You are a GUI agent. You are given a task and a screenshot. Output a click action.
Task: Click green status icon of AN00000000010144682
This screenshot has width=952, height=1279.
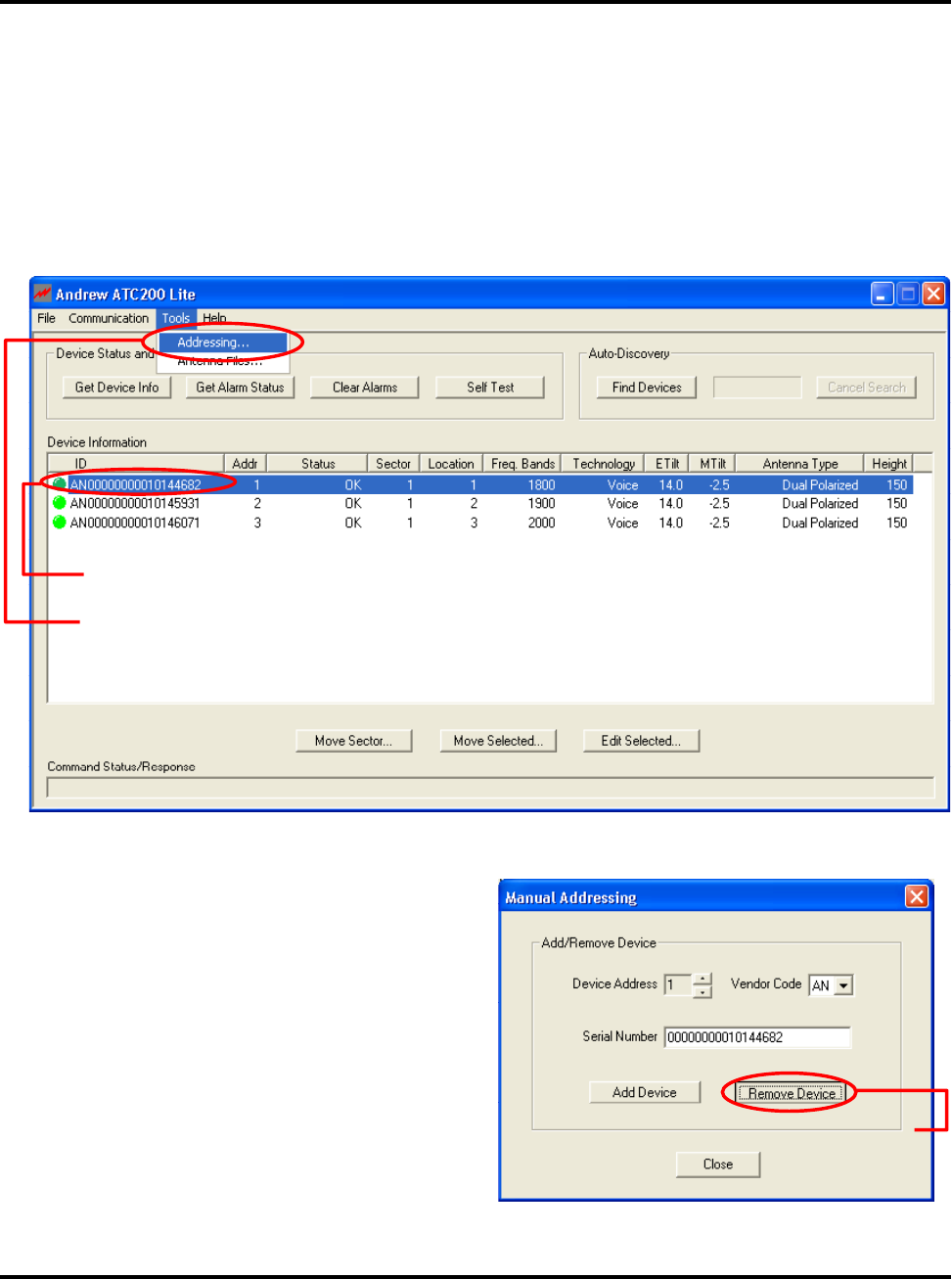[59, 484]
